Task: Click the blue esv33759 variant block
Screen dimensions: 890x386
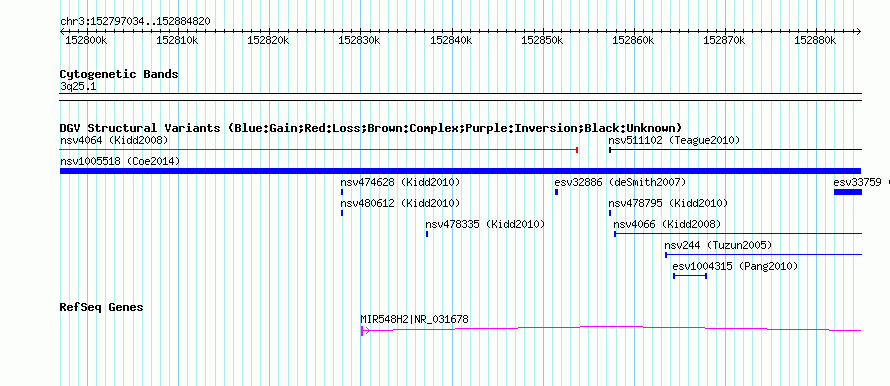Action: click(x=847, y=192)
